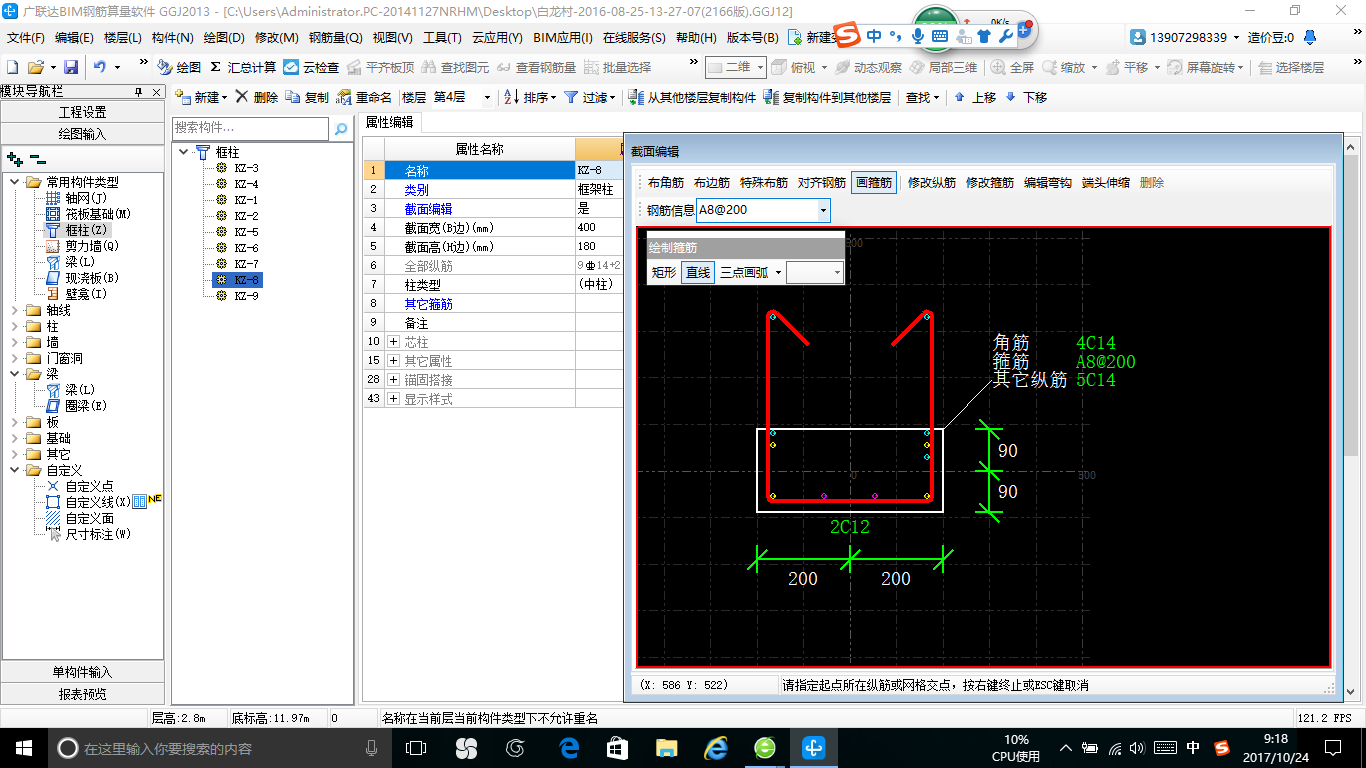
Task: Click 单构件输入 navigation button
Action: pyautogui.click(x=83, y=672)
